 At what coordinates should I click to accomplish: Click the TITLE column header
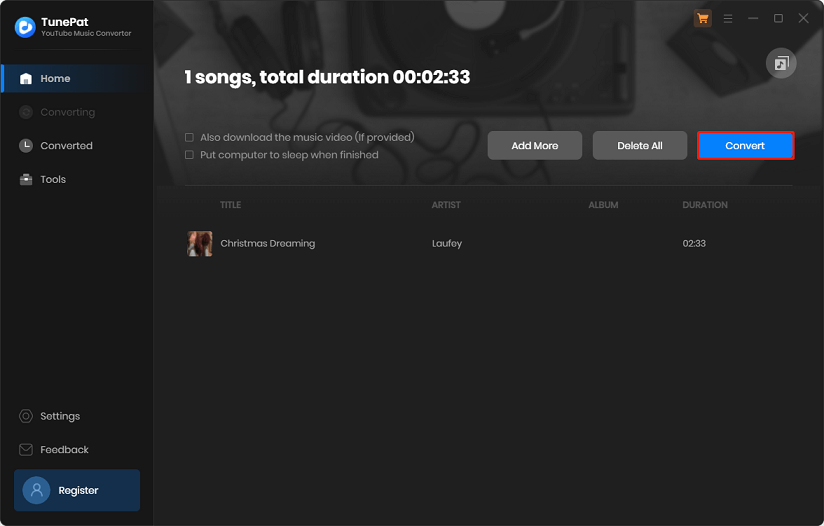(x=230, y=205)
